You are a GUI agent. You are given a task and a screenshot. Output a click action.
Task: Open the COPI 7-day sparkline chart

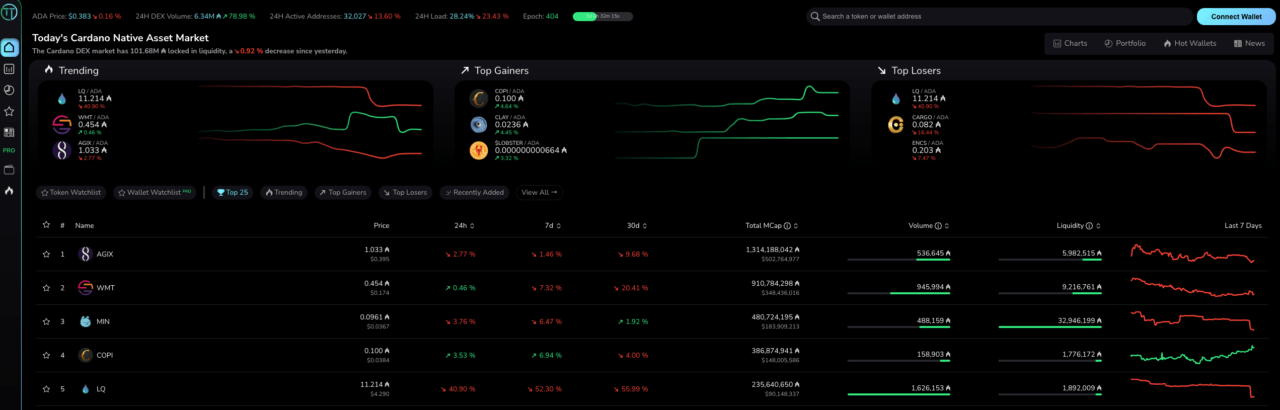[1192, 355]
